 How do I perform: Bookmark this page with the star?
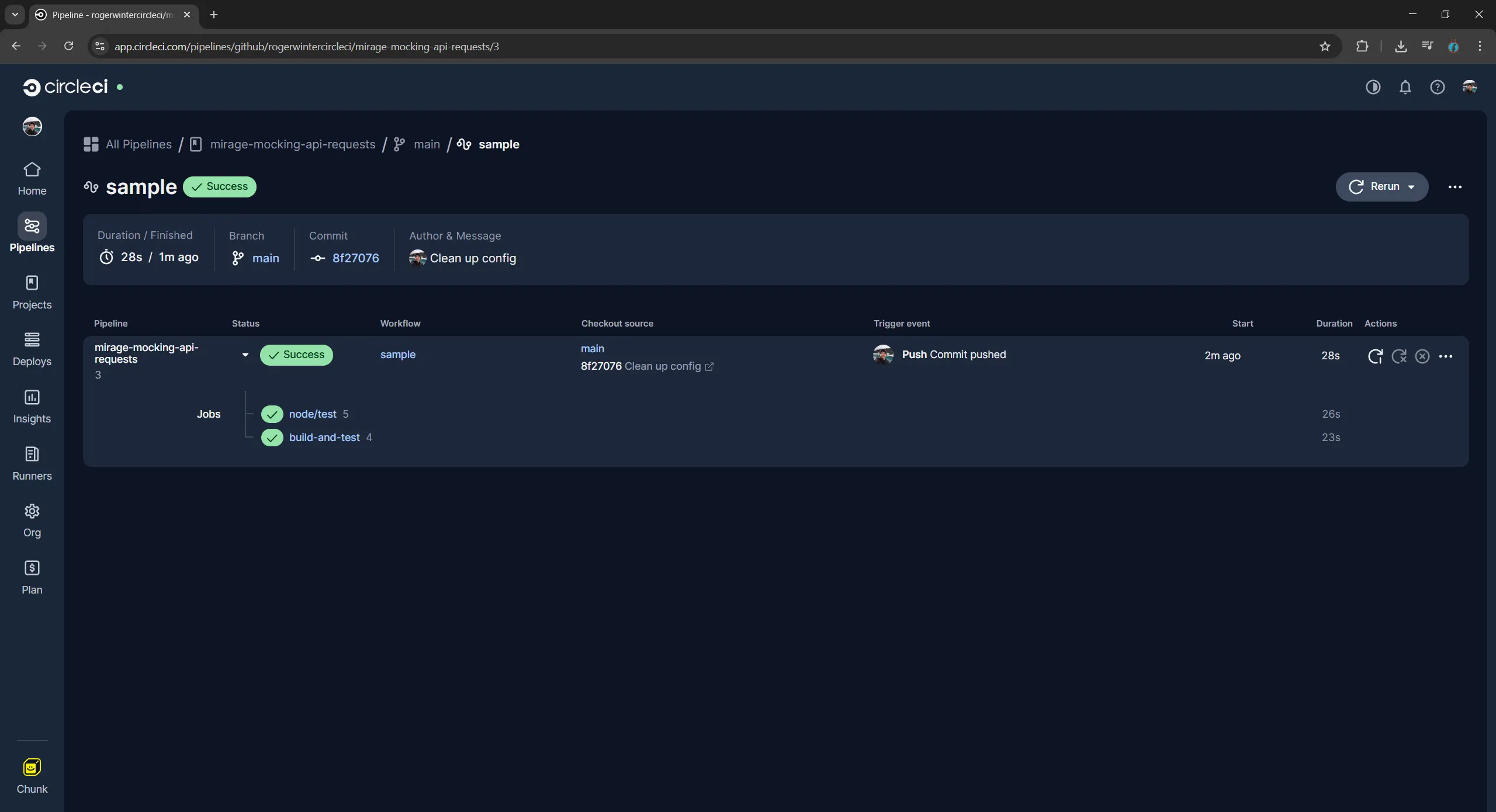pos(1325,46)
